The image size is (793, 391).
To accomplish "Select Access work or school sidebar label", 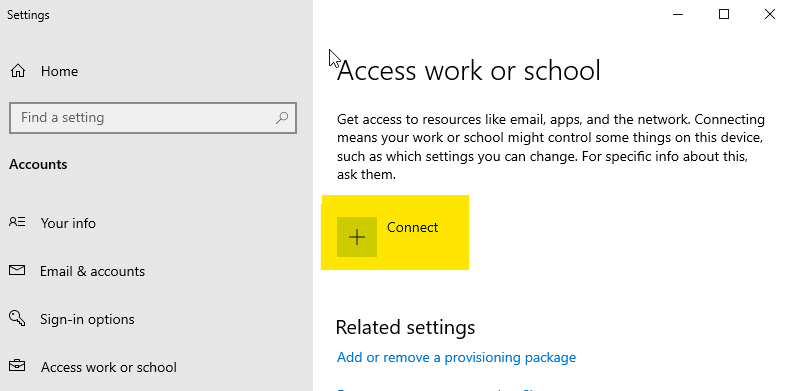I will (109, 367).
